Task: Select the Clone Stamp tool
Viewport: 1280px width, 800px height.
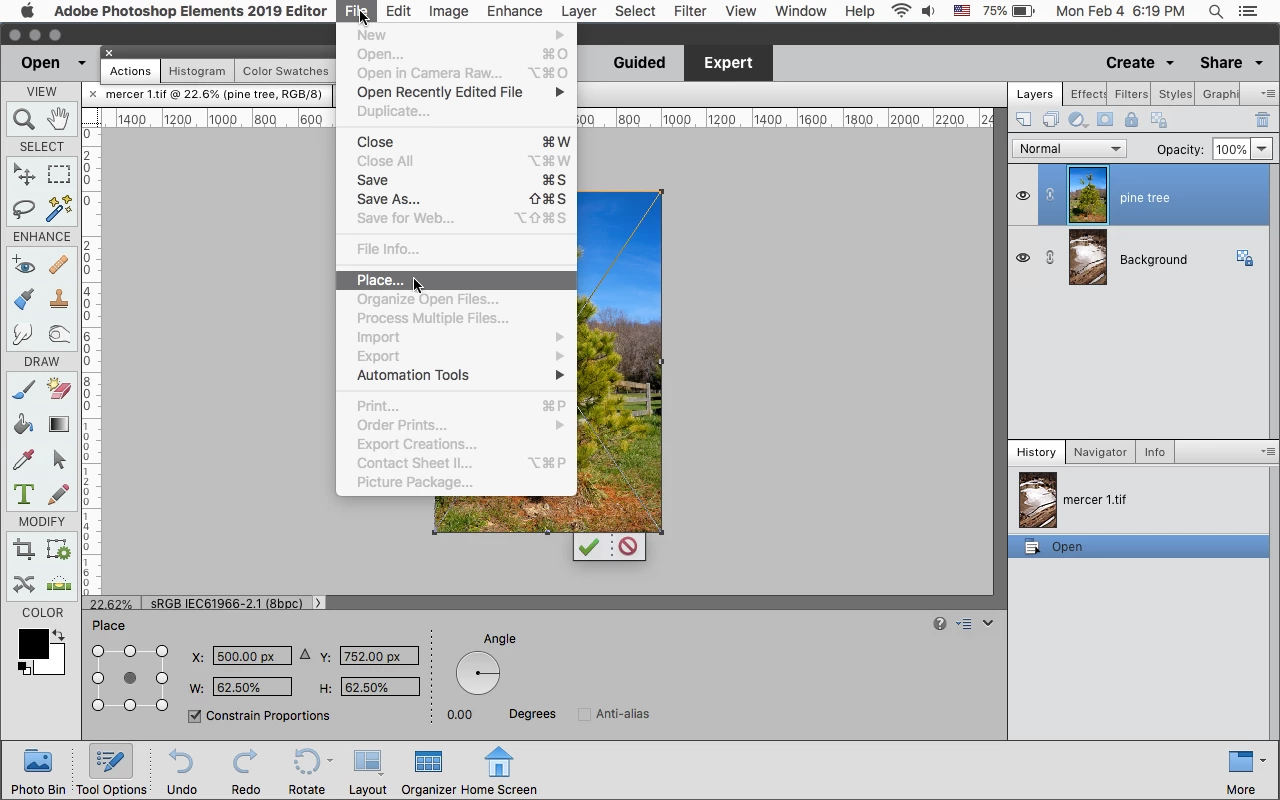Action: 59,300
